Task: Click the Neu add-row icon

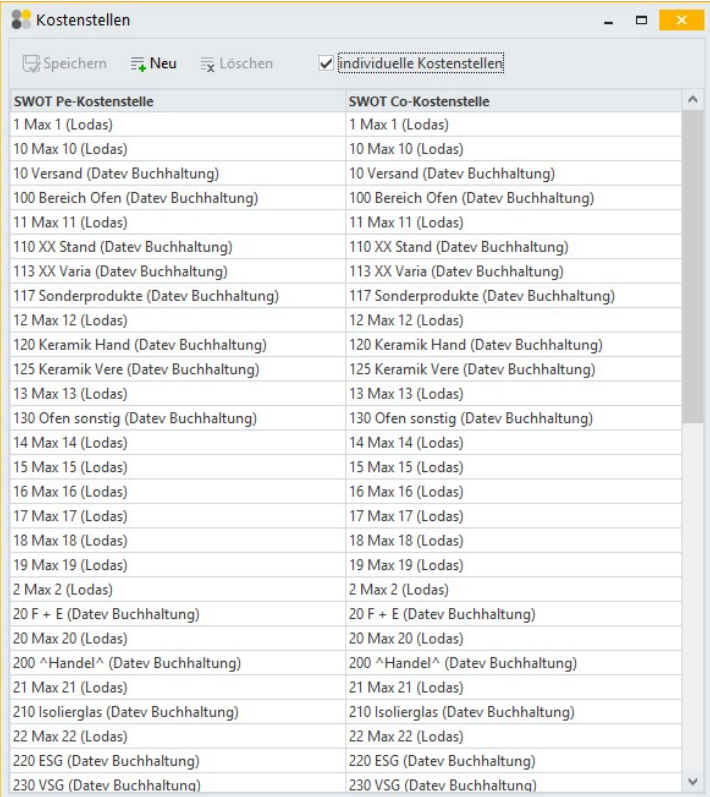Action: [x=138, y=64]
